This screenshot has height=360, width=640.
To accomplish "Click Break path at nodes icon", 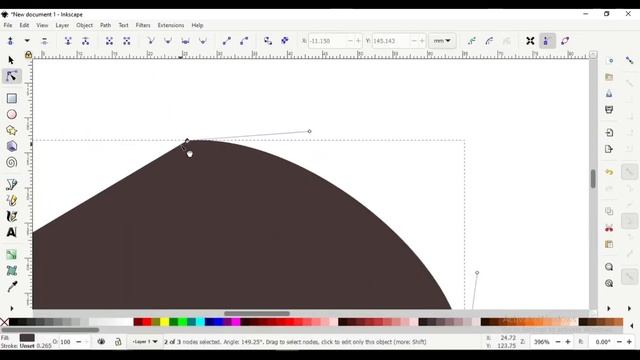I will pos(85,41).
